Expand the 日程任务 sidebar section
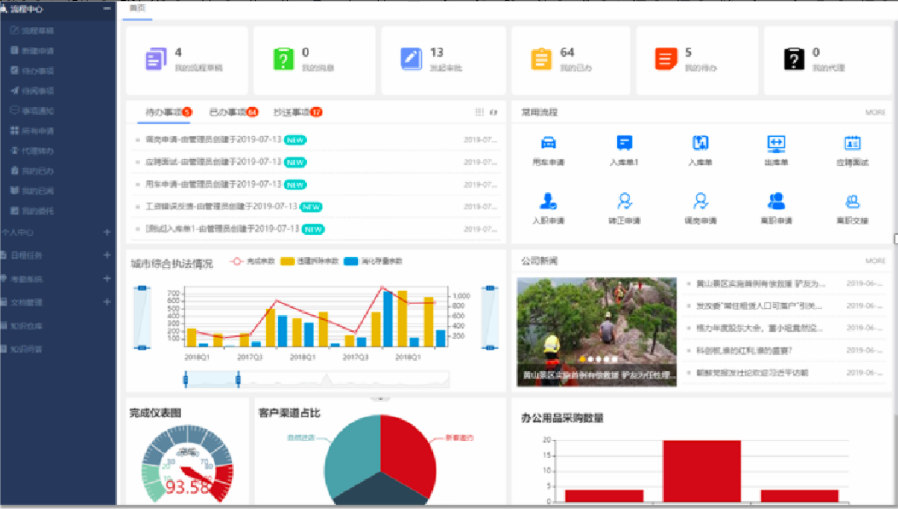The height and width of the screenshot is (509, 898). point(107,255)
